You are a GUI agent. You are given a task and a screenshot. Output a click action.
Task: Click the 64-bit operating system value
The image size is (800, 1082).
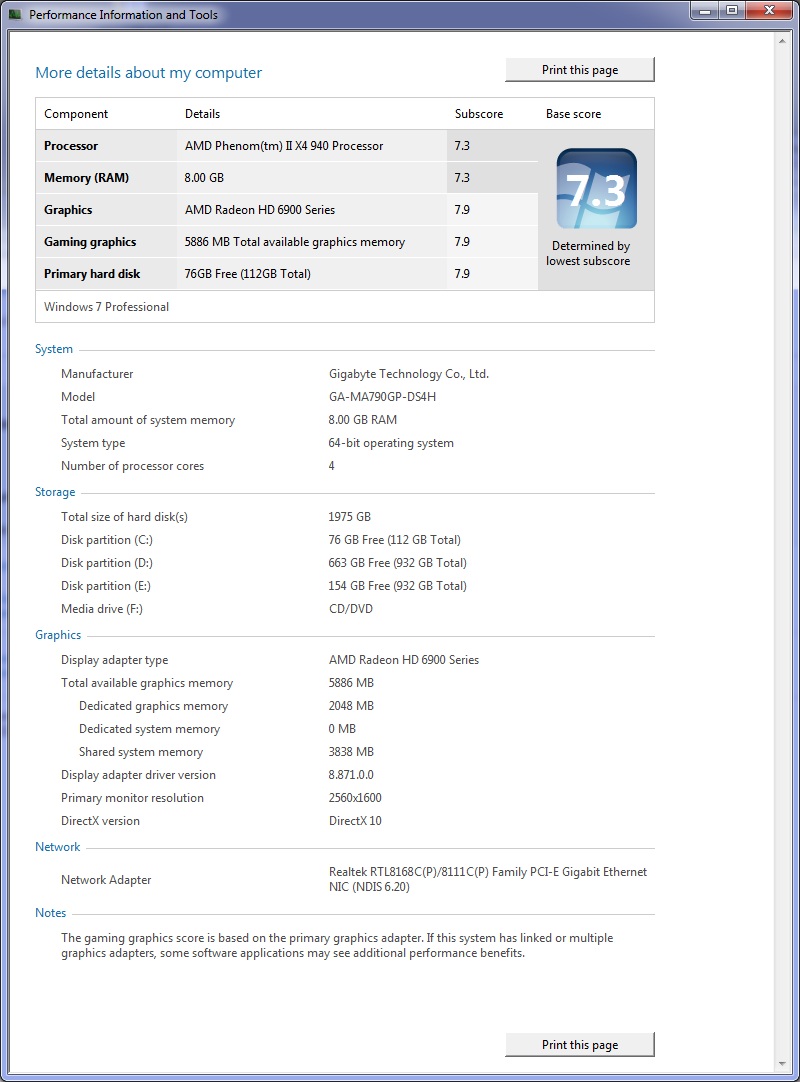click(391, 443)
